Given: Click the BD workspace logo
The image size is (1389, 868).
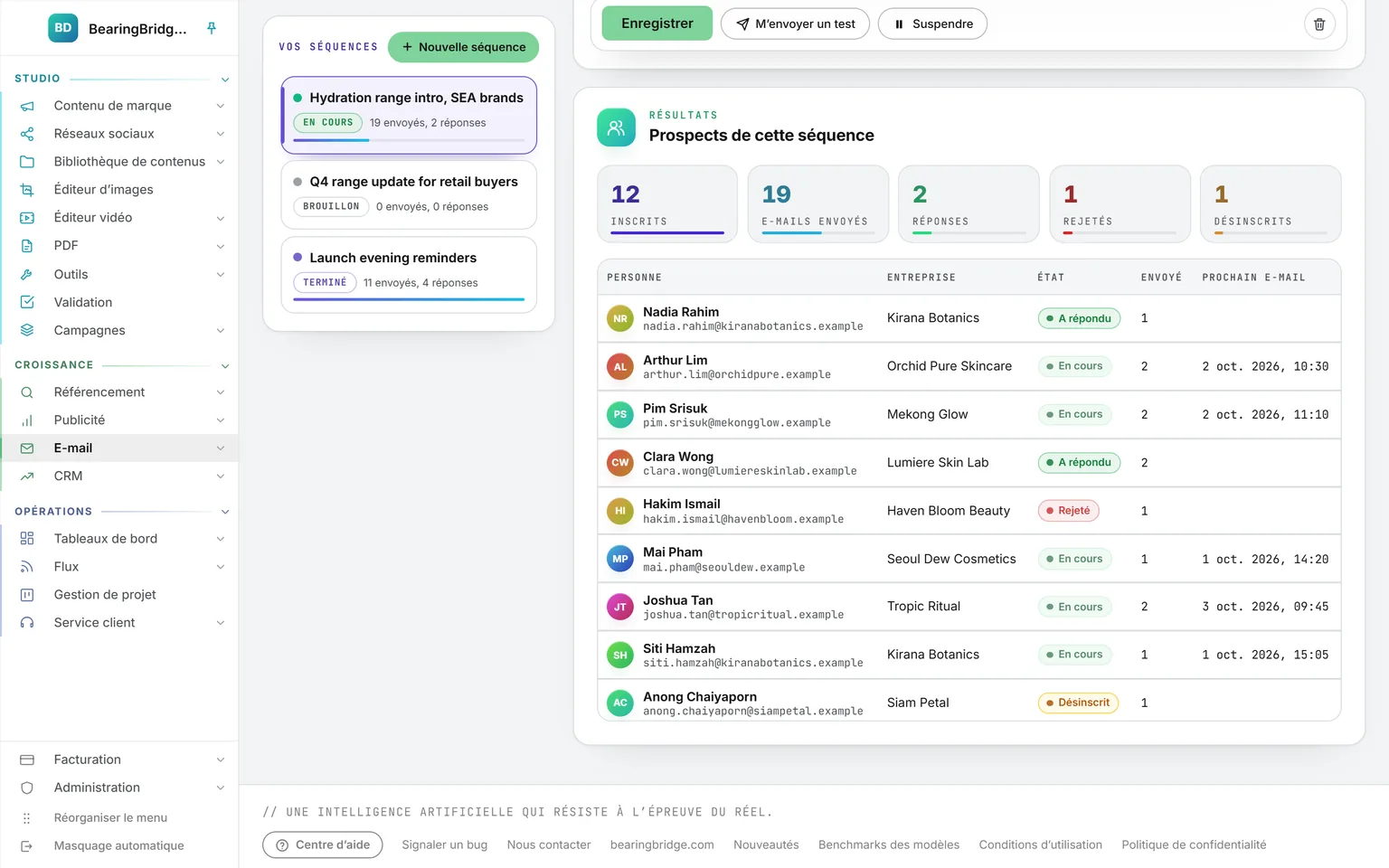Looking at the screenshot, I should [x=63, y=28].
